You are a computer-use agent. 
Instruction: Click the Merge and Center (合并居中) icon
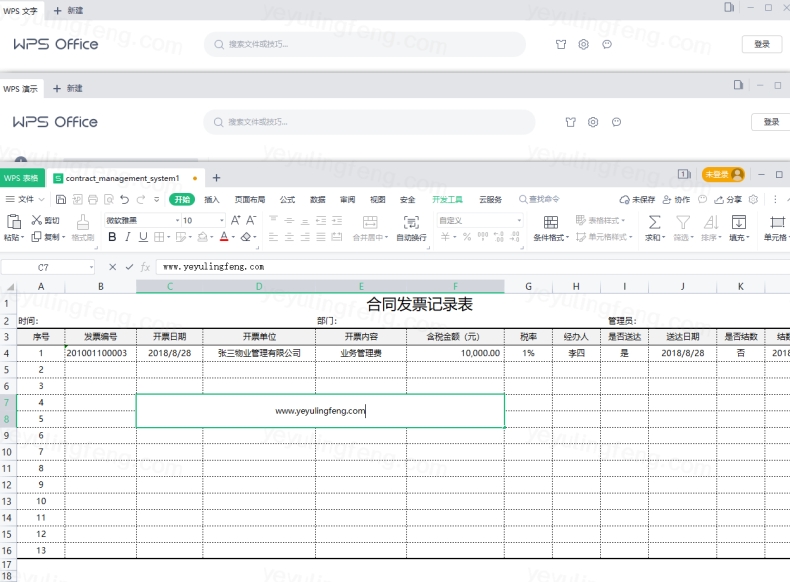[x=370, y=222]
